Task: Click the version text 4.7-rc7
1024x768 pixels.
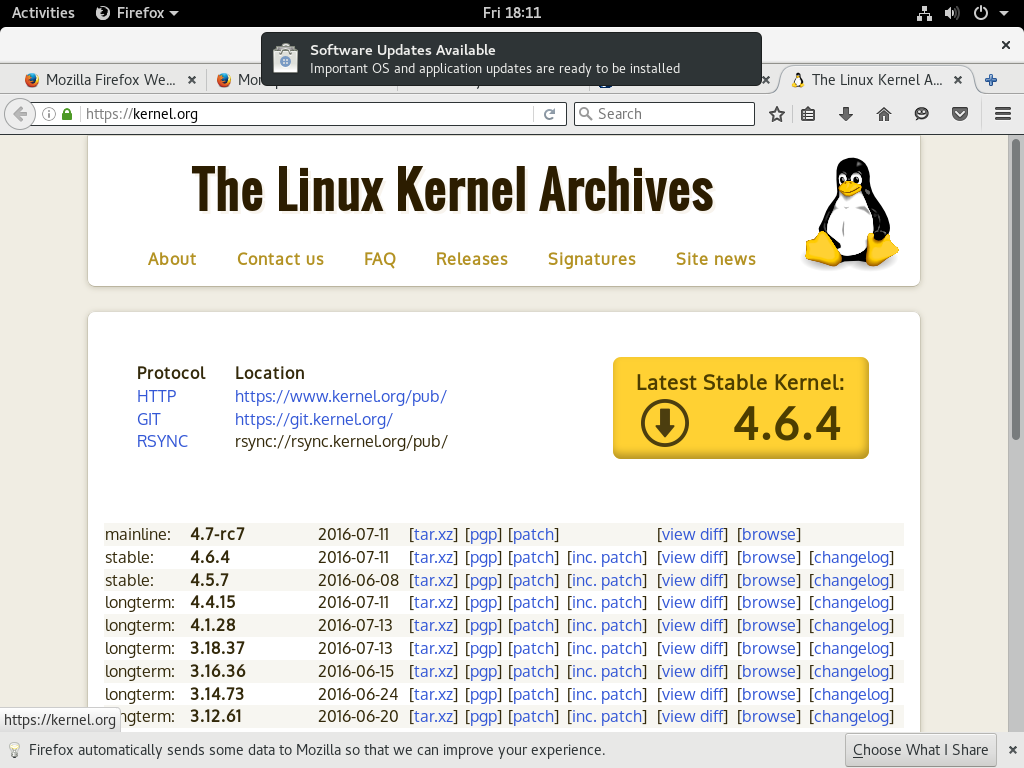Action: click(217, 534)
